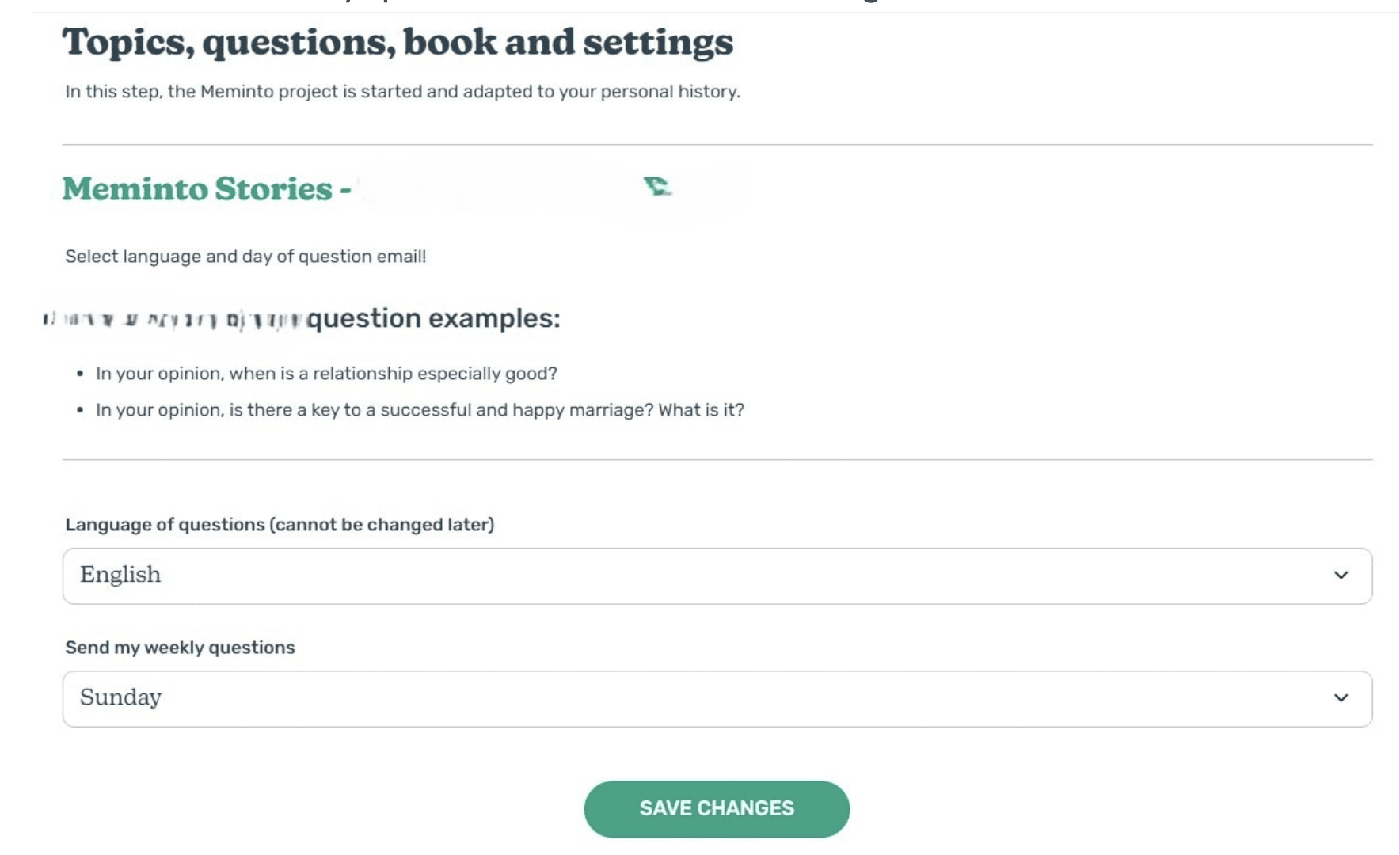
Task: Select the happy marriage example question
Action: tap(420, 410)
